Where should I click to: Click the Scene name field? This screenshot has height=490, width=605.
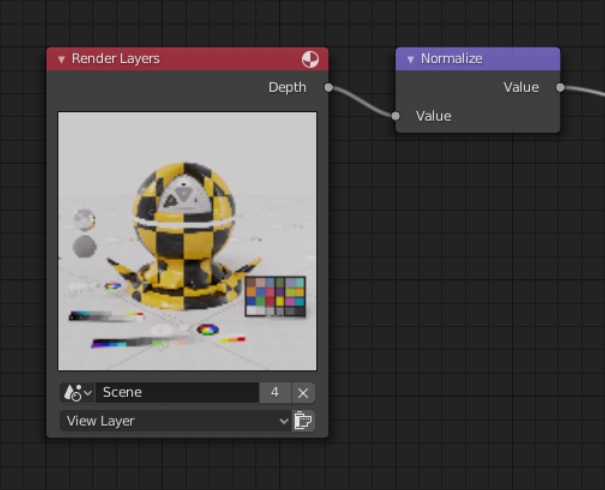[177, 393]
